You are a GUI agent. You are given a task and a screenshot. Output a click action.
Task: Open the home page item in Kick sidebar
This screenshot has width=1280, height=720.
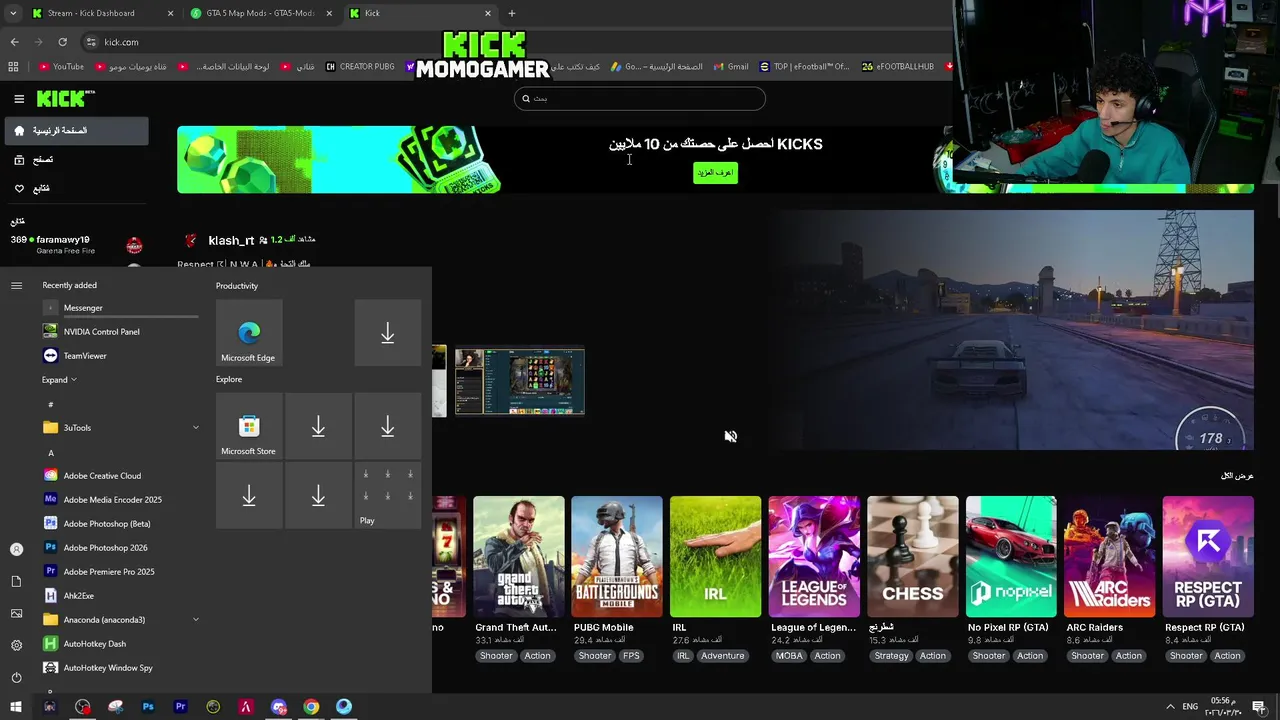coord(76,131)
